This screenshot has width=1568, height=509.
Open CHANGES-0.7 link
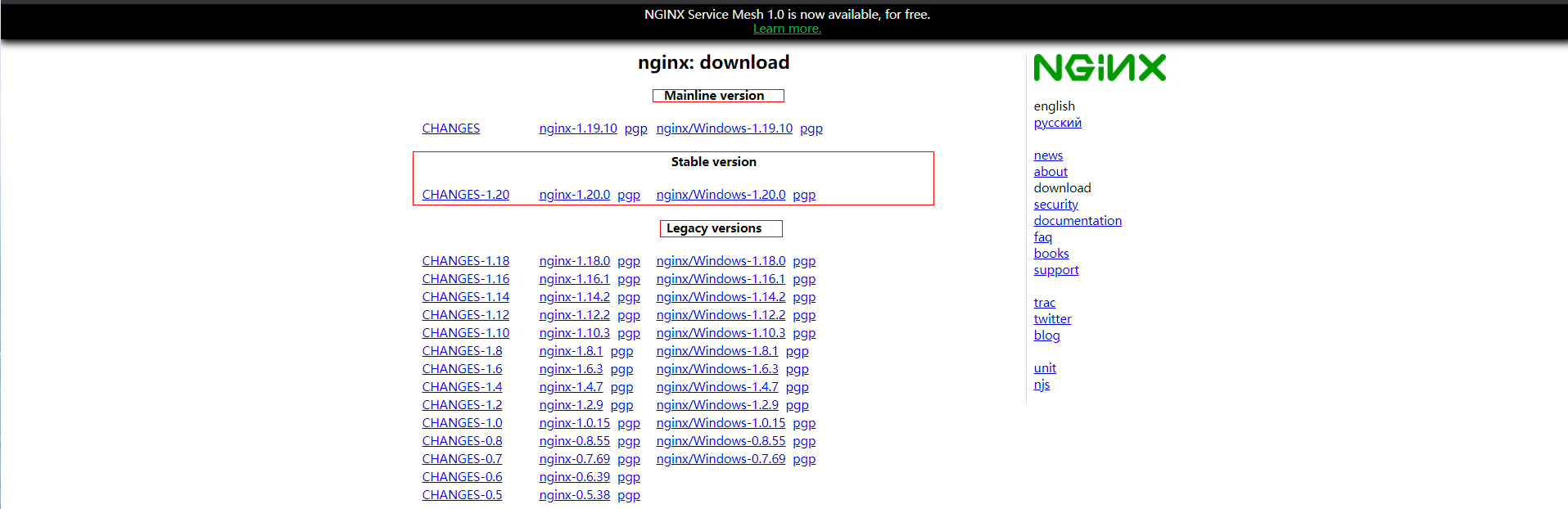pos(463,459)
